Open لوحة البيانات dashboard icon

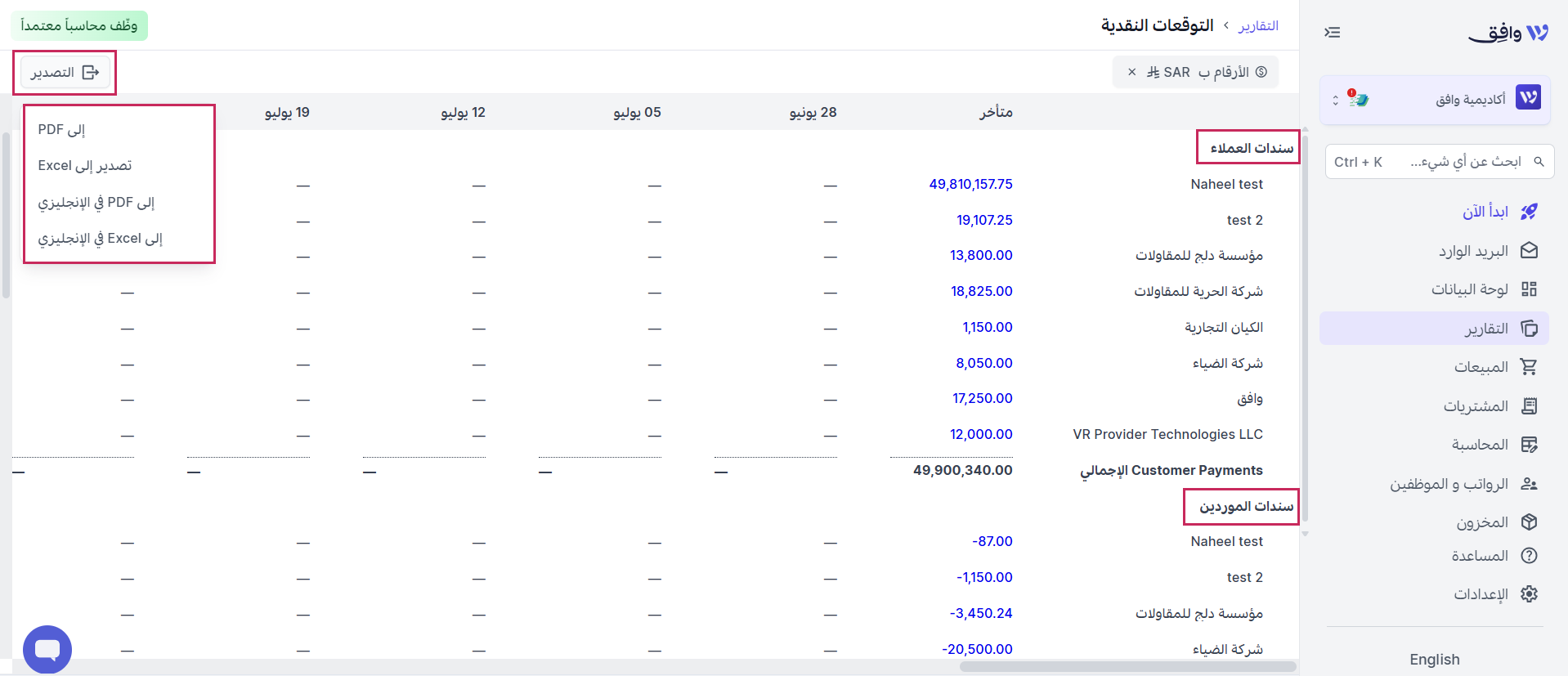[x=1529, y=289]
